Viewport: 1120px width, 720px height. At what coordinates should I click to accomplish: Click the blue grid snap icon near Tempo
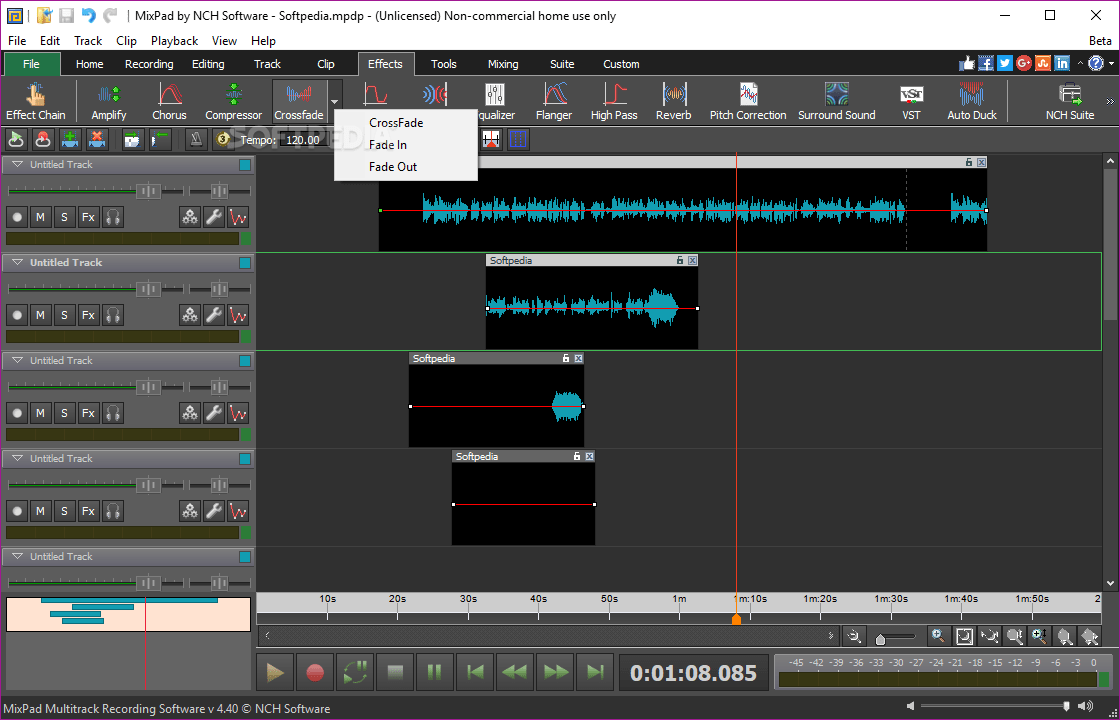(x=518, y=139)
